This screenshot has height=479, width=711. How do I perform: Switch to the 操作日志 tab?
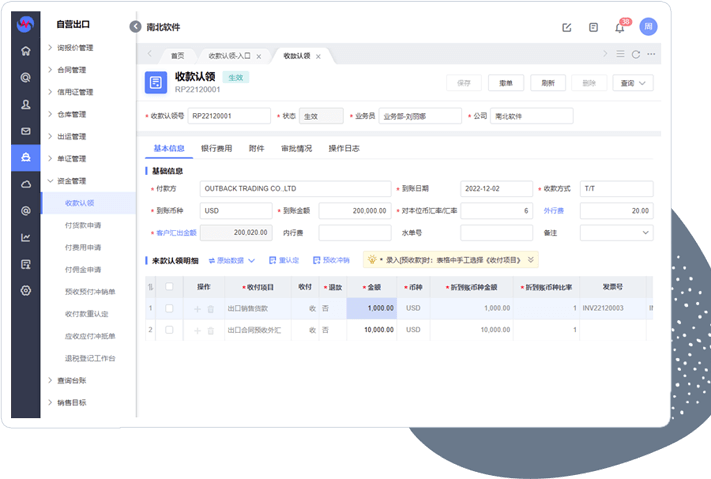(344, 148)
